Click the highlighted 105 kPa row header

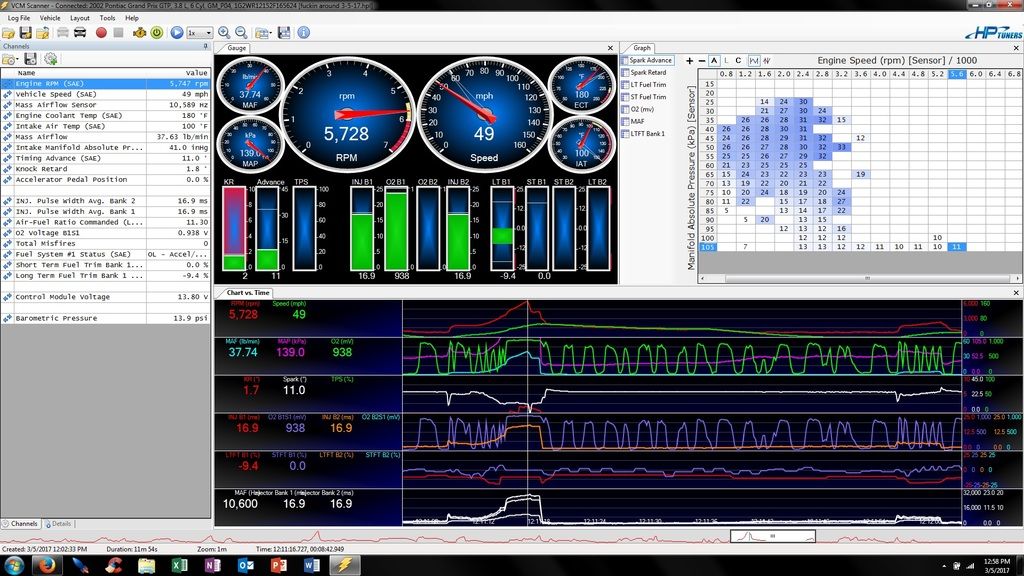click(707, 247)
